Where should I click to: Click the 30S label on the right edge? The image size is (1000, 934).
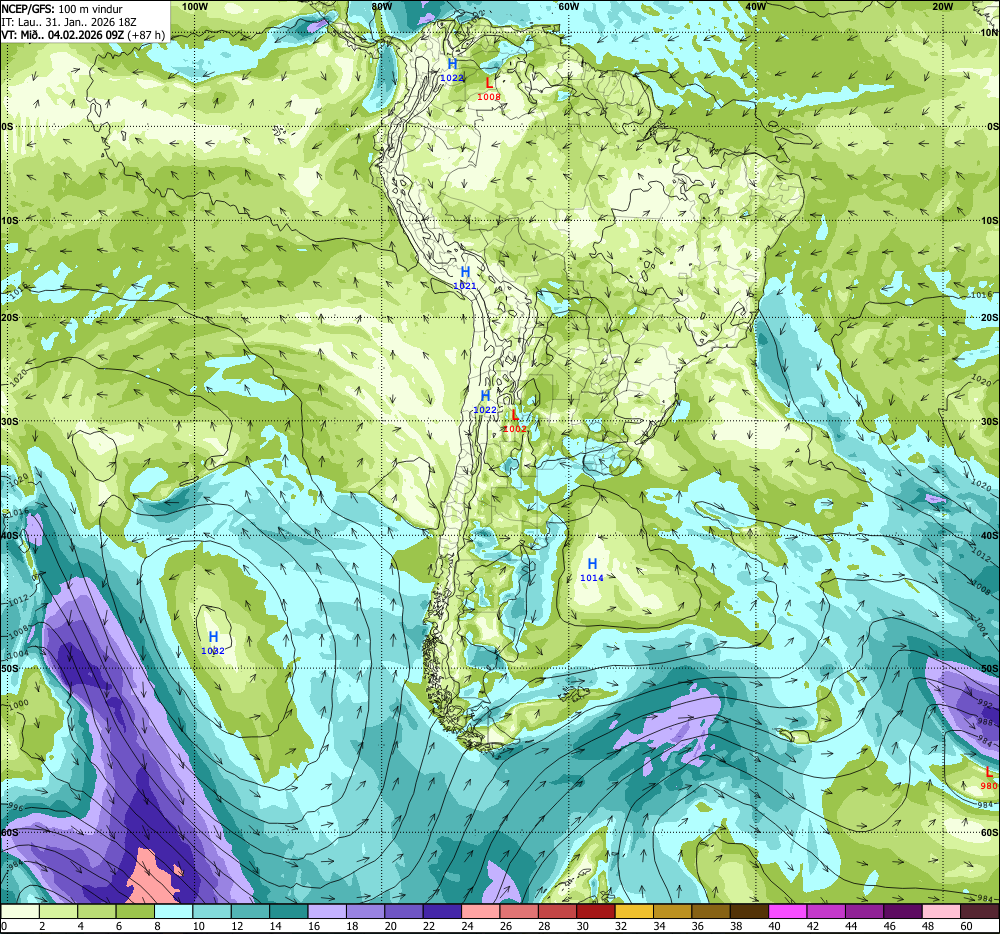[989, 421]
